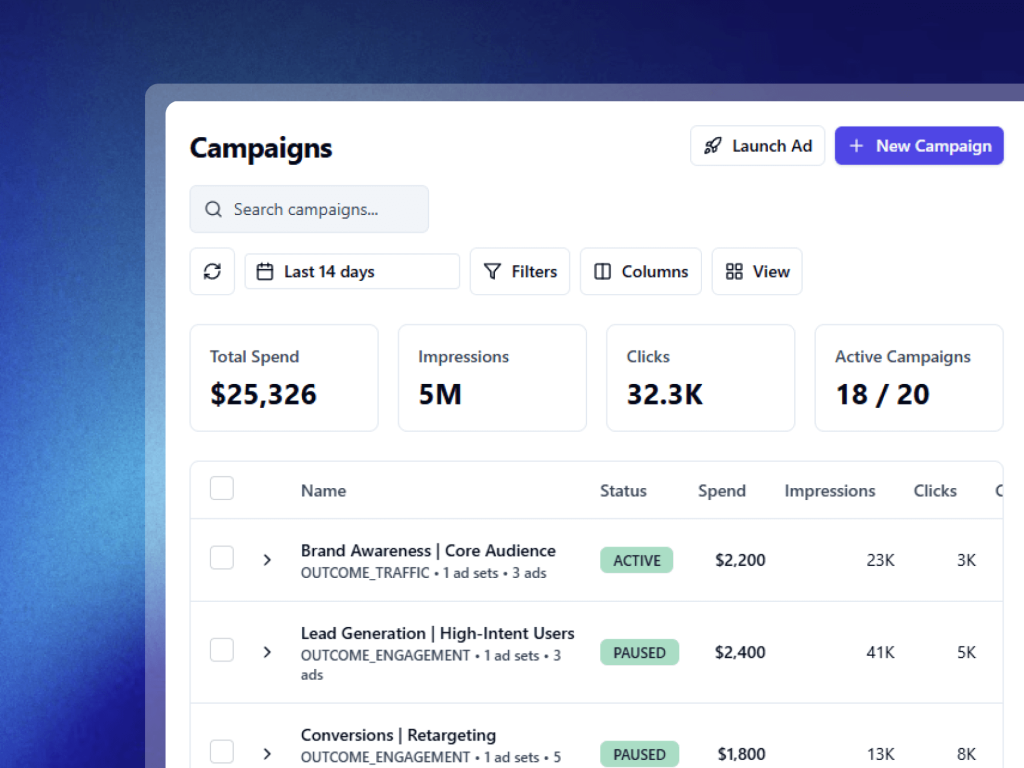Screen dimensions: 1024x768
Task: Click the calendar icon beside Last 14 days
Action: click(x=265, y=272)
